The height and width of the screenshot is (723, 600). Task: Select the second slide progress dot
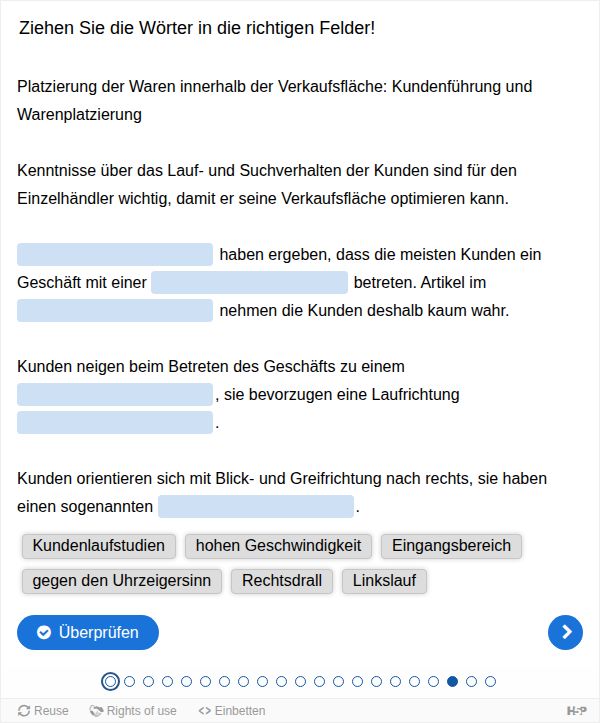pos(130,681)
